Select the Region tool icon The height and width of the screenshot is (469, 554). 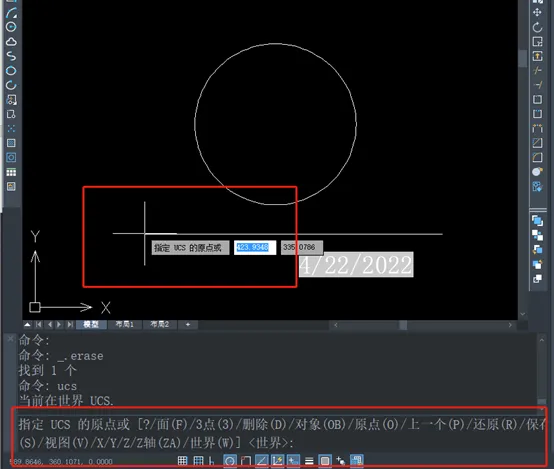click(x=11, y=158)
